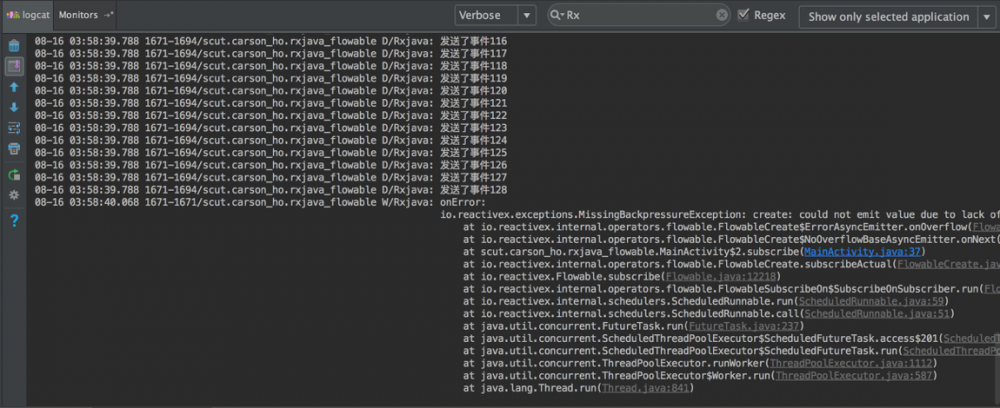Click log line 发送了事件121
The height and width of the screenshot is (408, 1000).
click(271, 103)
